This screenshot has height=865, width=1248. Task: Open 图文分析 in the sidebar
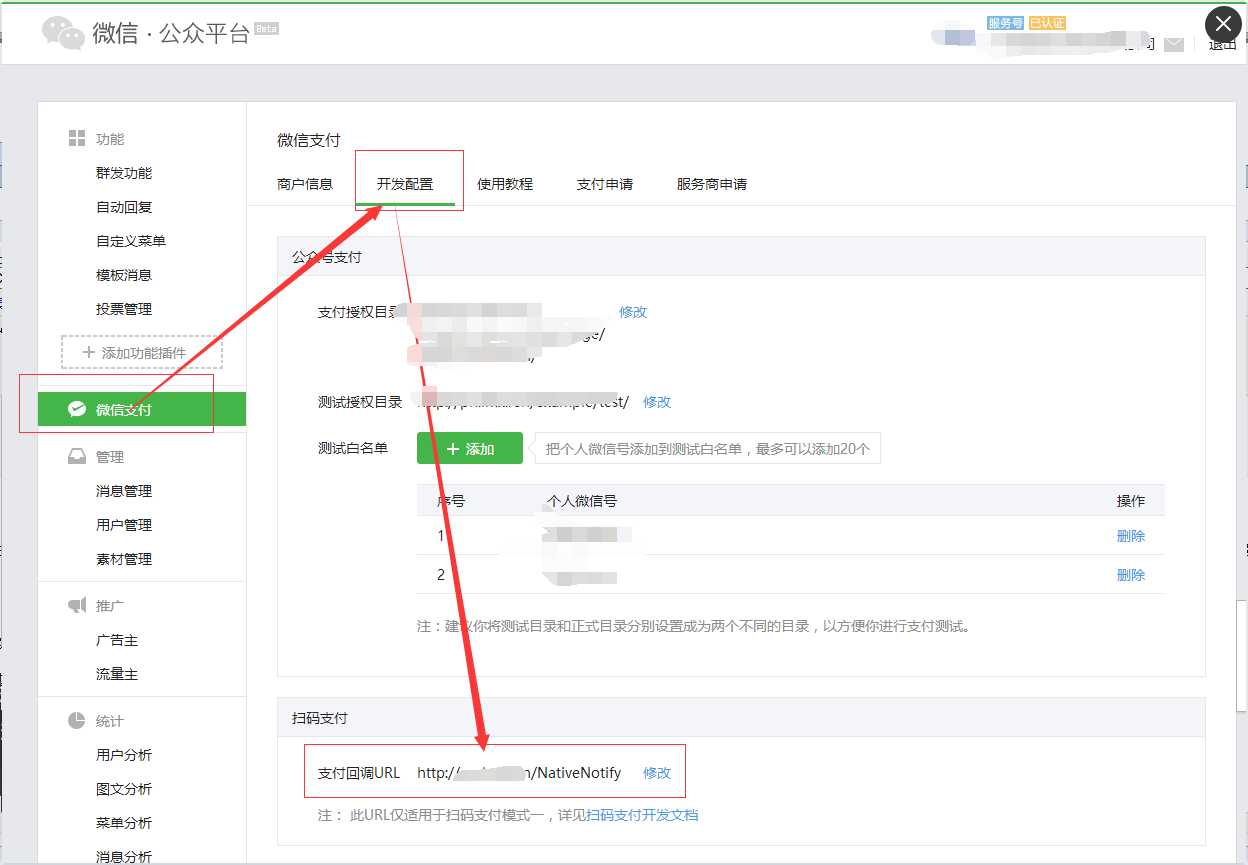coord(124,789)
